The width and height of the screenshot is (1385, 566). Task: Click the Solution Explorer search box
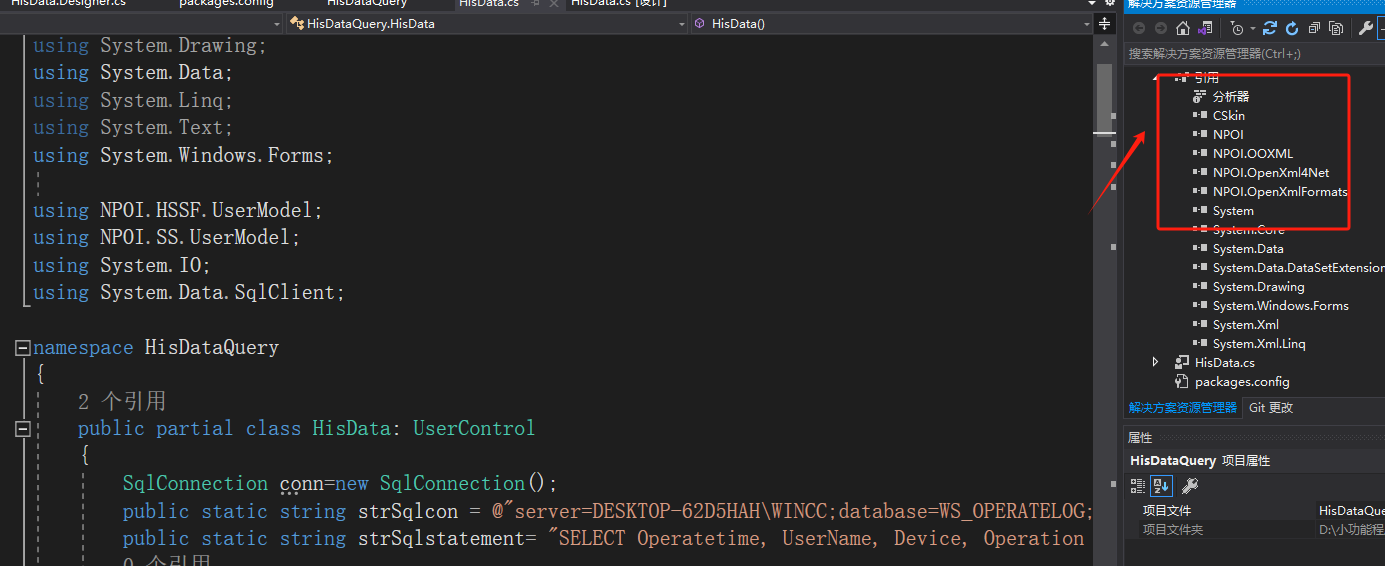[1250, 54]
